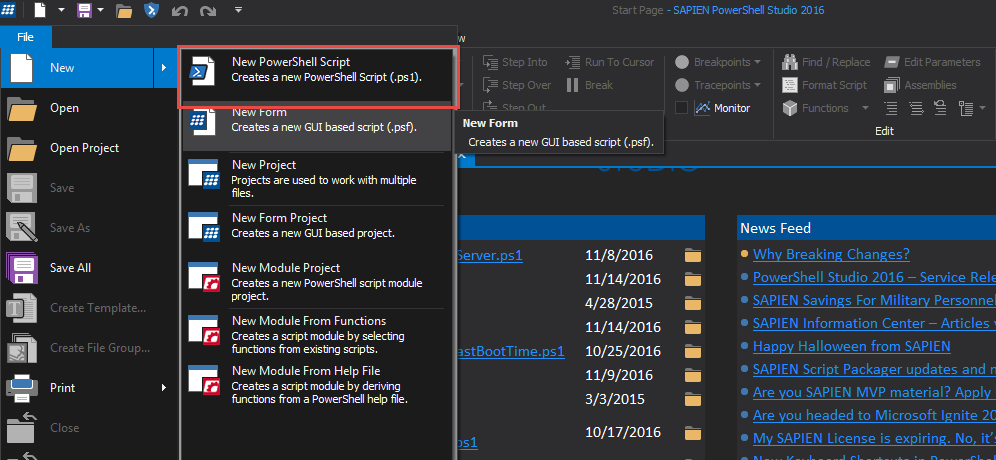996x460 pixels.
Task: Select Save All in the File menu
Action: 88,267
